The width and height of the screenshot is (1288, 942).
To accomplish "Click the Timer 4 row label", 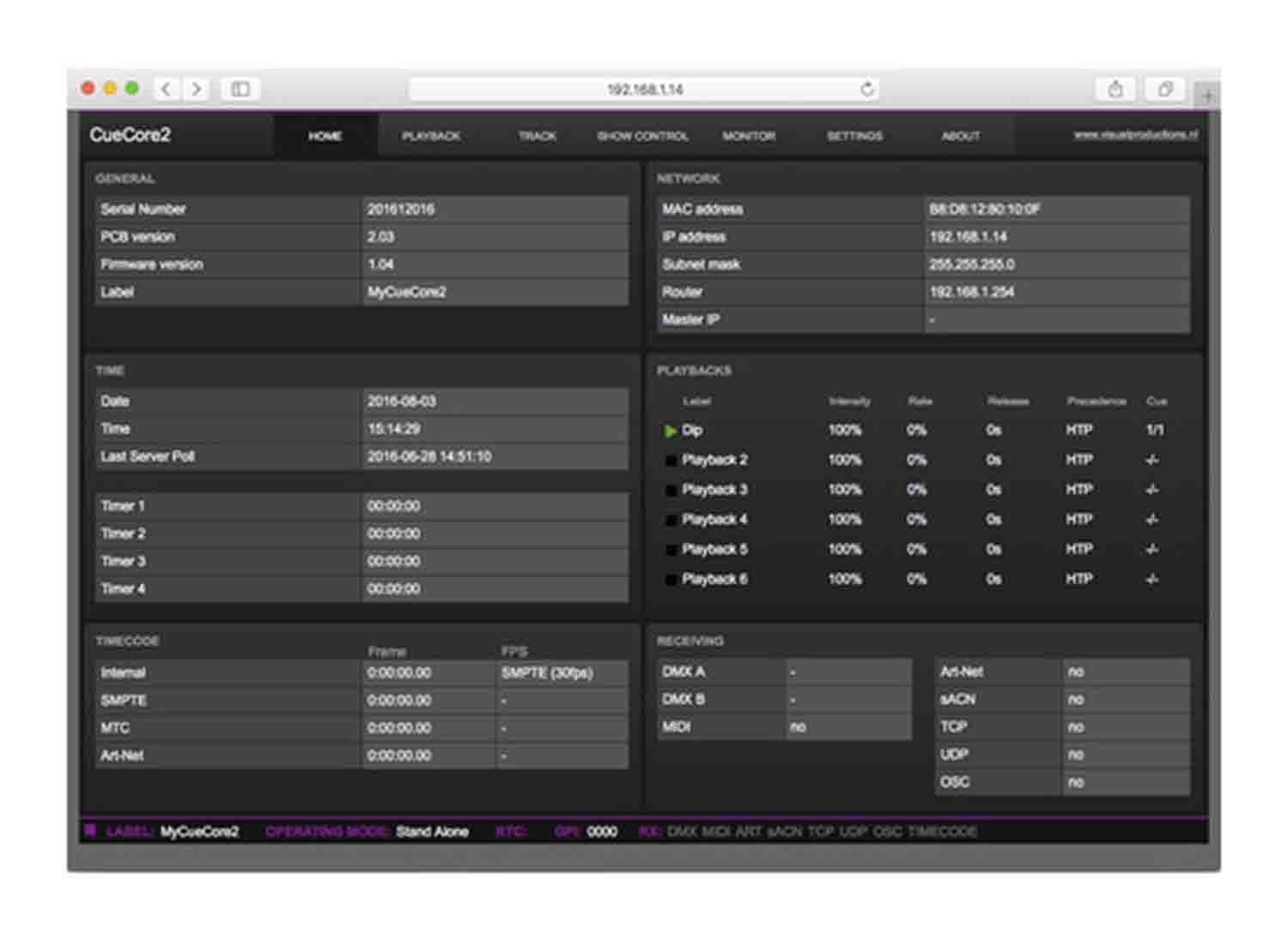I will (123, 588).
